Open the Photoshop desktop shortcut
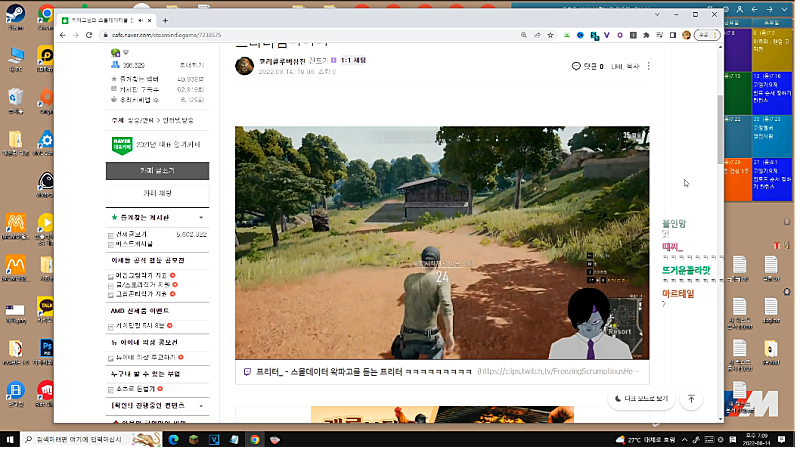 tap(45, 349)
